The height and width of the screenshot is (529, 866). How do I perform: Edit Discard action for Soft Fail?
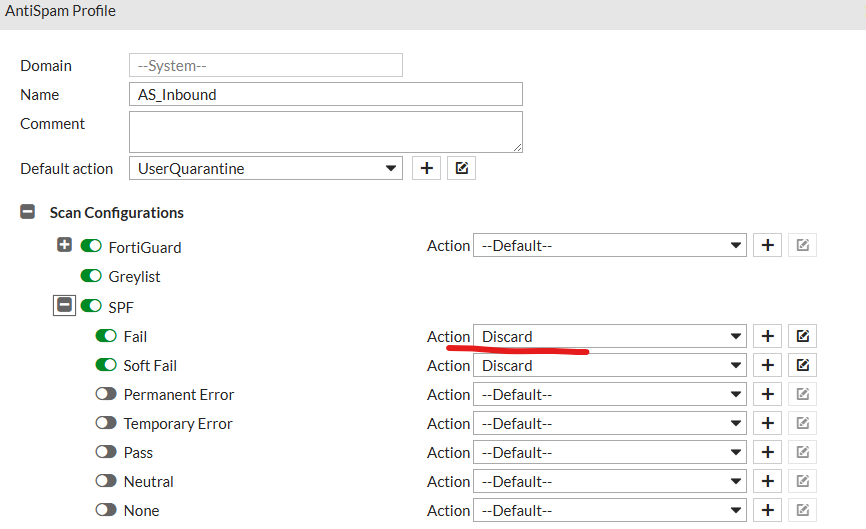(802, 366)
